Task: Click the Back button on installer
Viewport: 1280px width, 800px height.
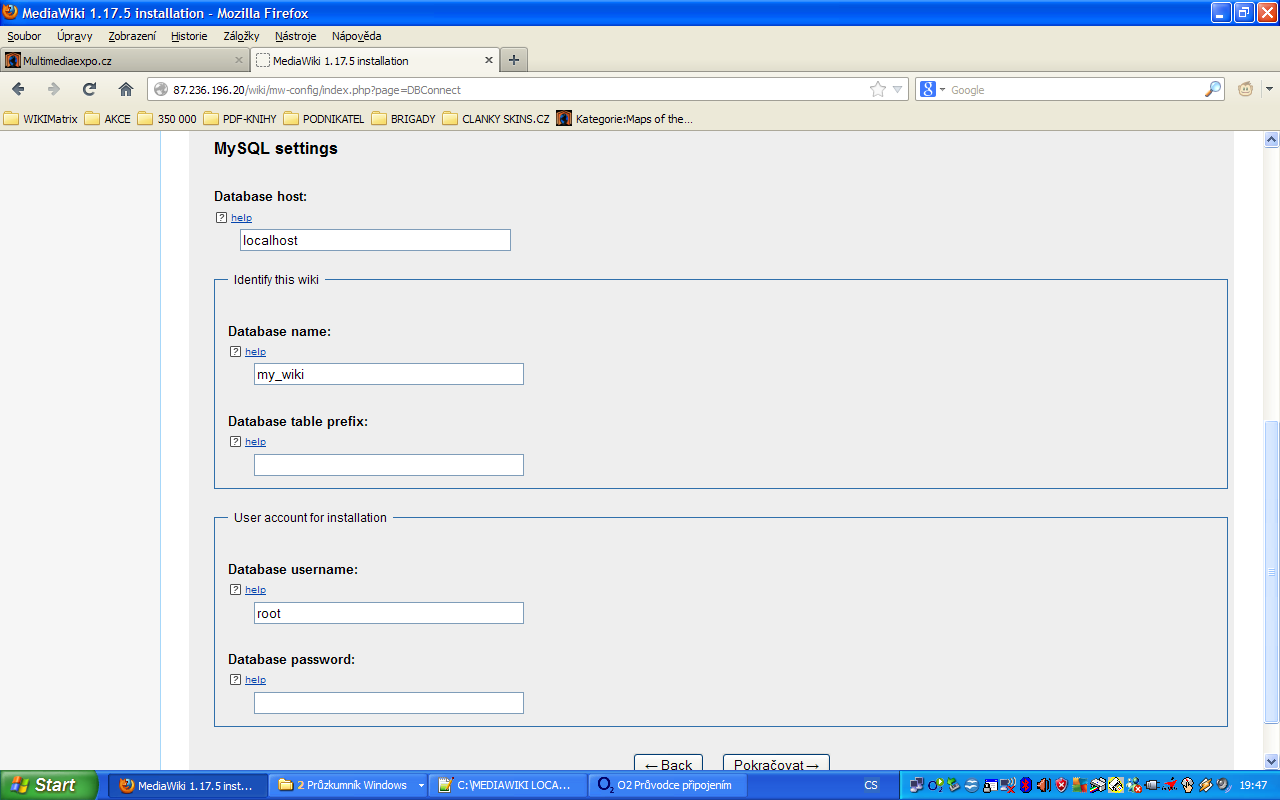Action: coord(668,764)
